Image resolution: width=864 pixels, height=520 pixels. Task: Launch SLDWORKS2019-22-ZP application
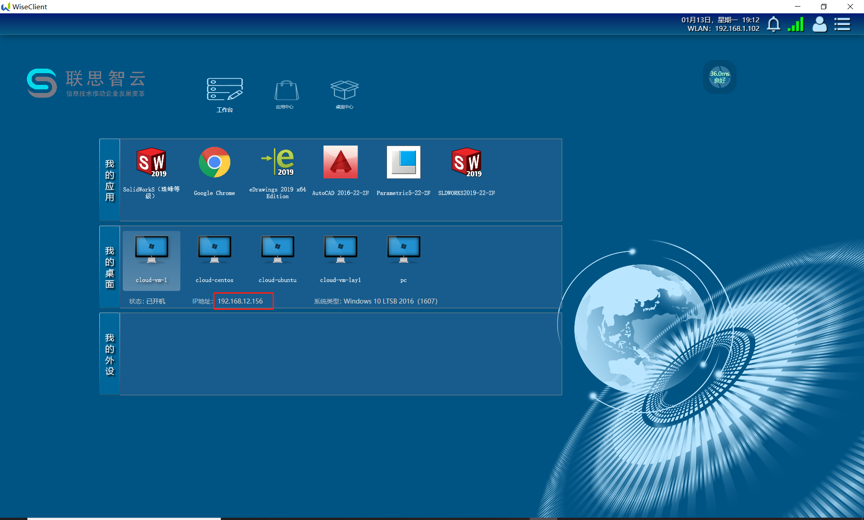466,163
